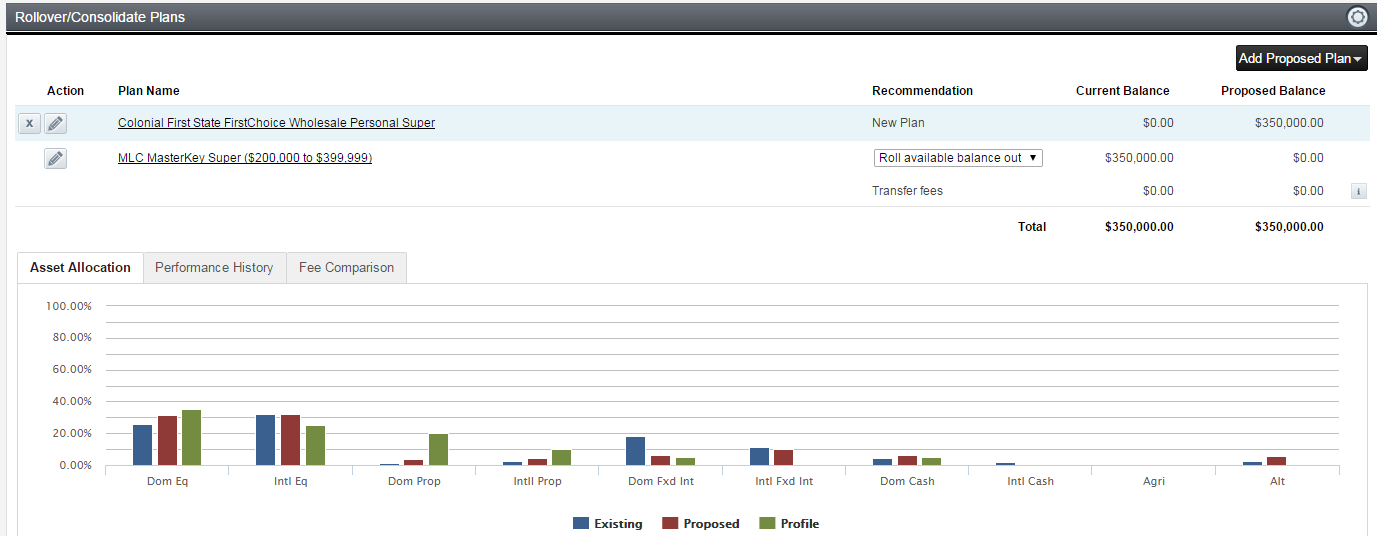Click the New Plan recommendation text
Image resolution: width=1377 pixels, height=536 pixels.
point(898,123)
